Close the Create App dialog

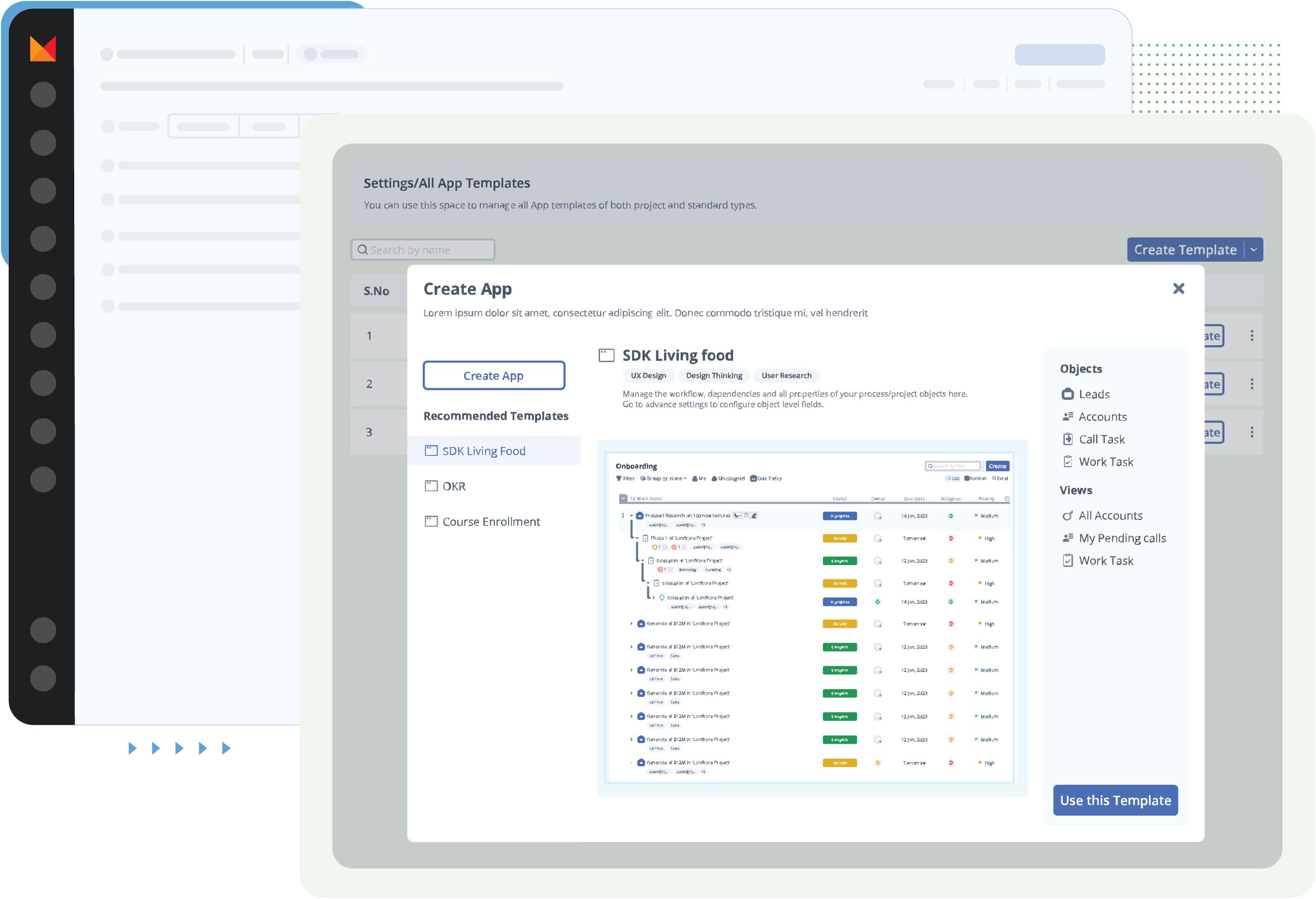pos(1178,289)
